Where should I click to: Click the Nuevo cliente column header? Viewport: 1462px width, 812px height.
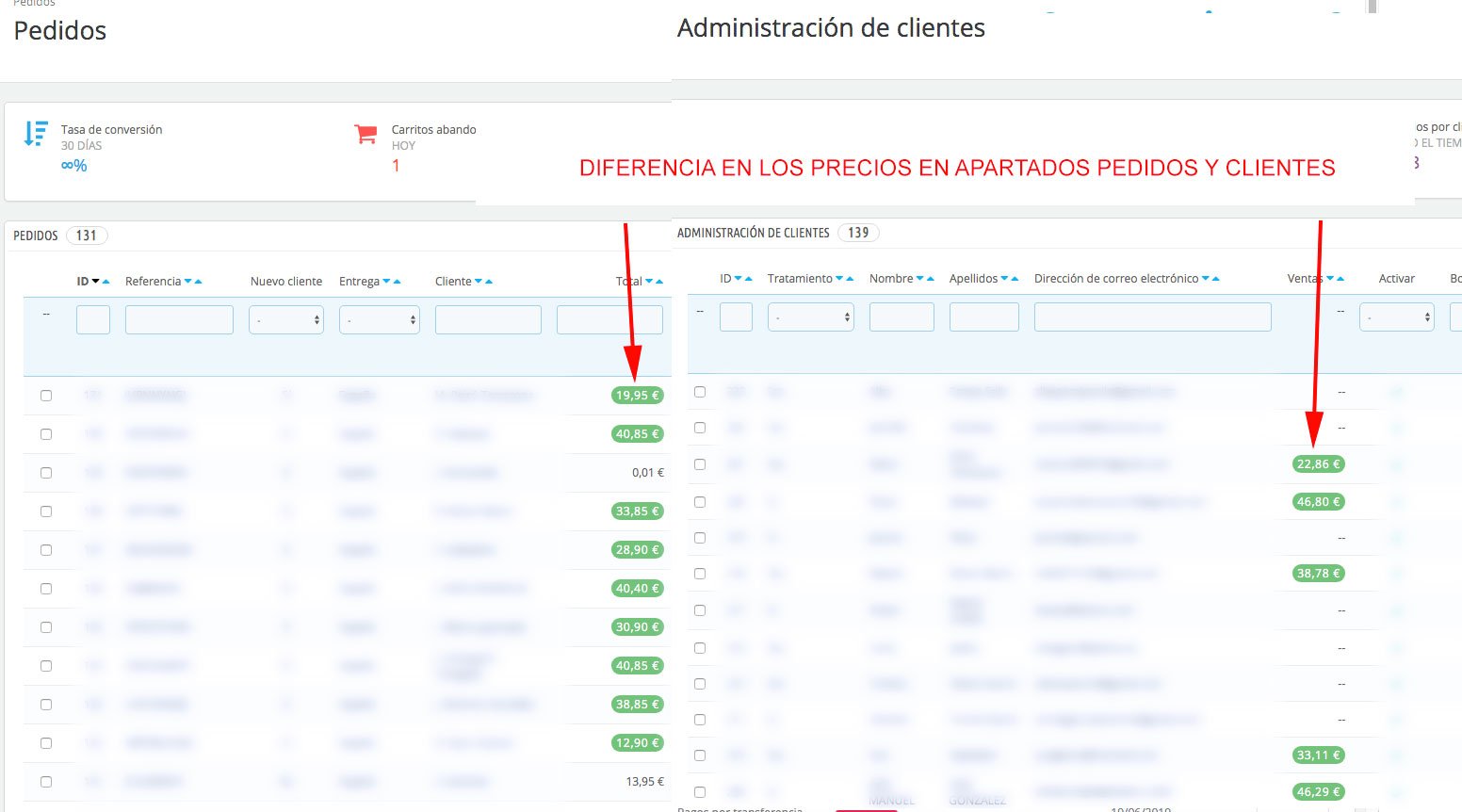[286, 282]
